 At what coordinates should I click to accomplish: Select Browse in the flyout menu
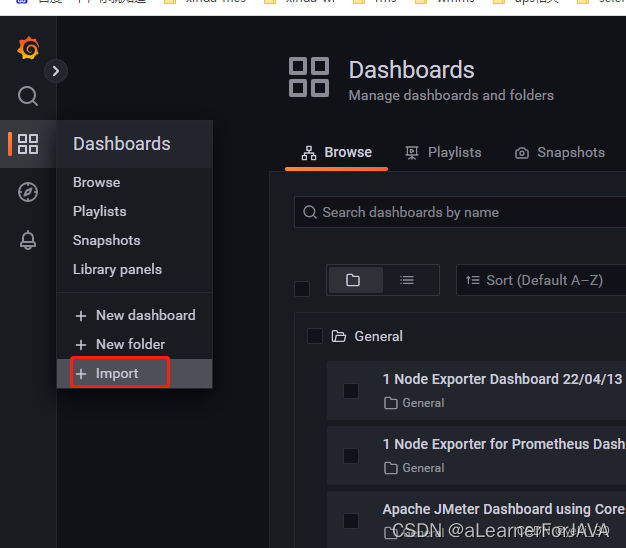pyautogui.click(x=97, y=182)
